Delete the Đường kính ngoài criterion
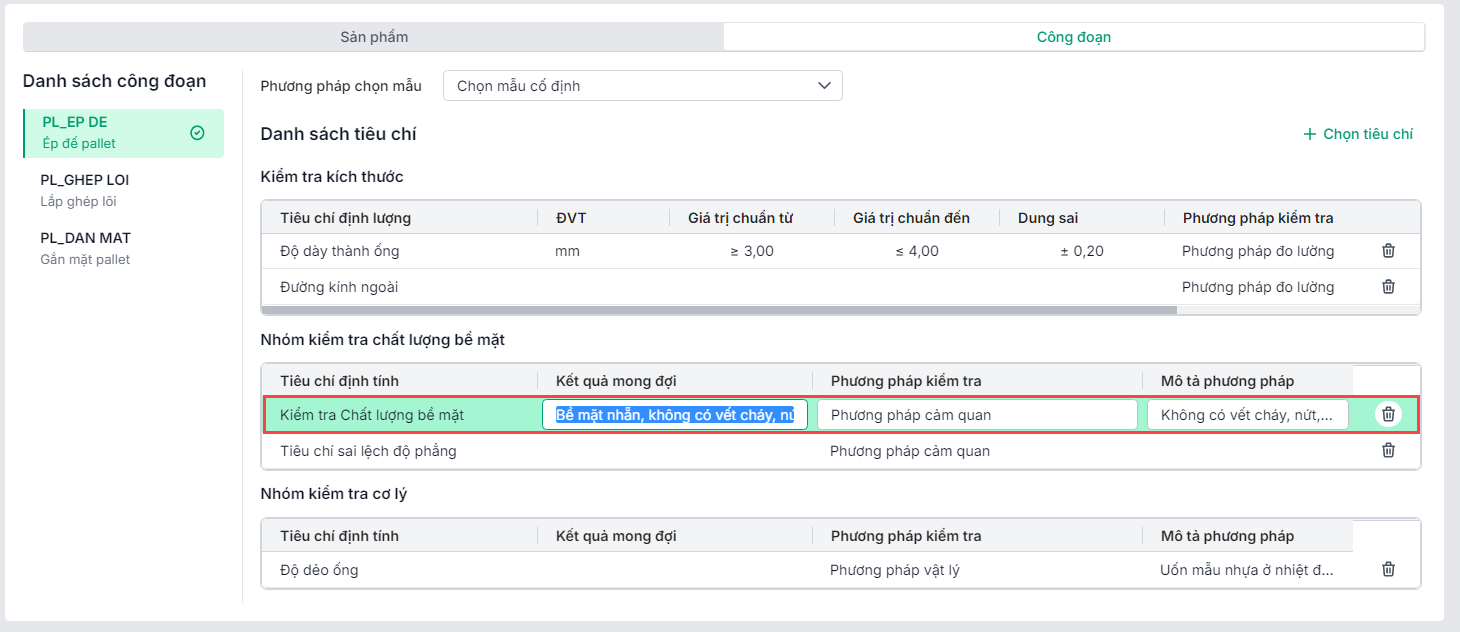 [1388, 287]
